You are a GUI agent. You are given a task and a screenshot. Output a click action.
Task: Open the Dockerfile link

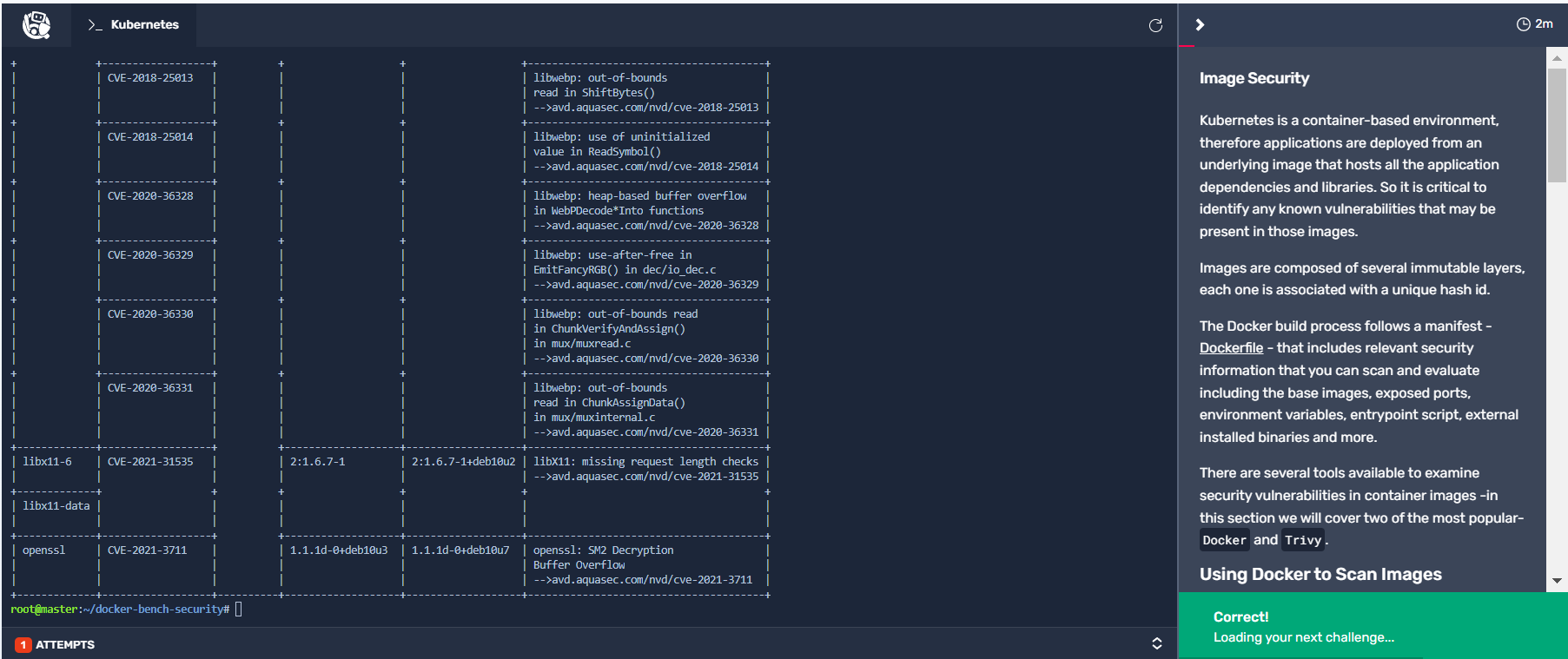click(1231, 348)
